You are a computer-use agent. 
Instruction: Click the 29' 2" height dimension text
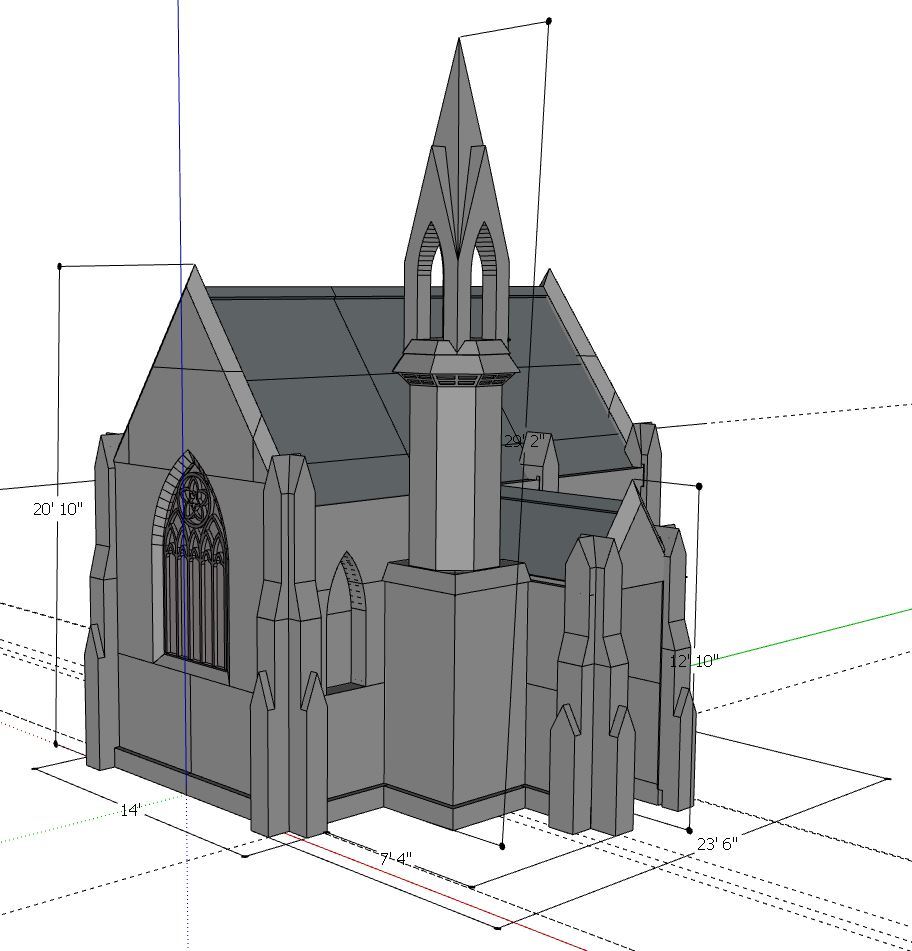tap(527, 440)
